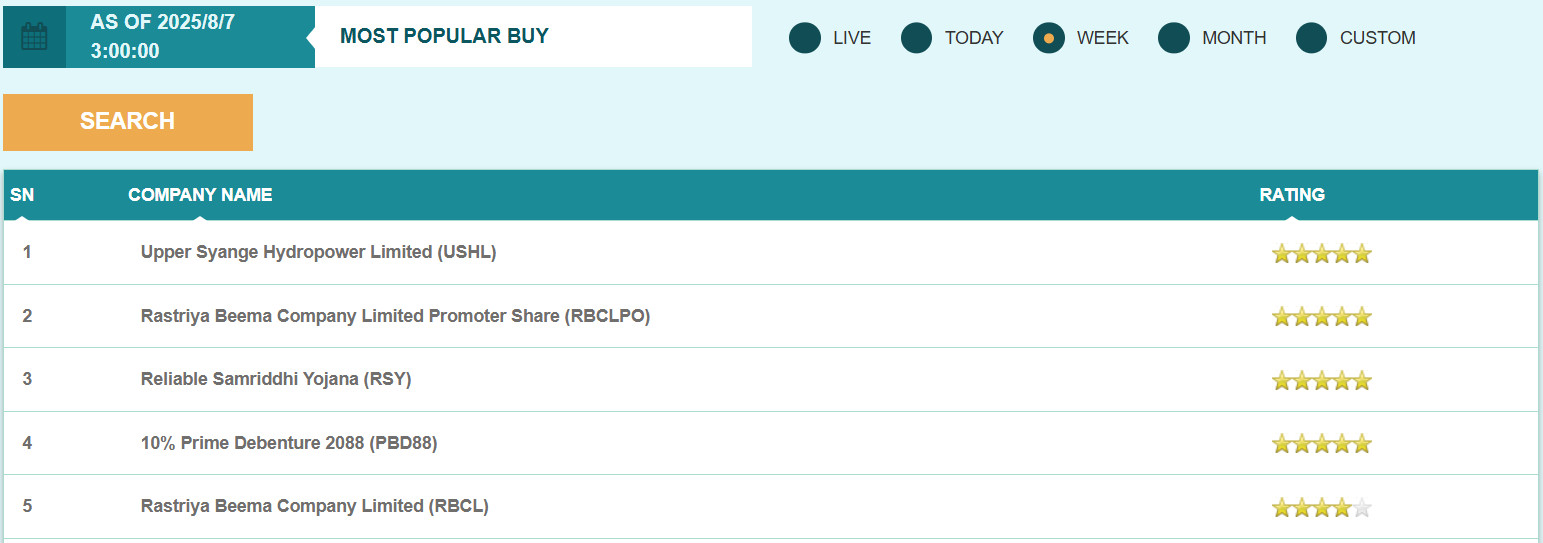Click the star rating for RBCLPO row
This screenshot has width=1543, height=543.
coord(1321,317)
